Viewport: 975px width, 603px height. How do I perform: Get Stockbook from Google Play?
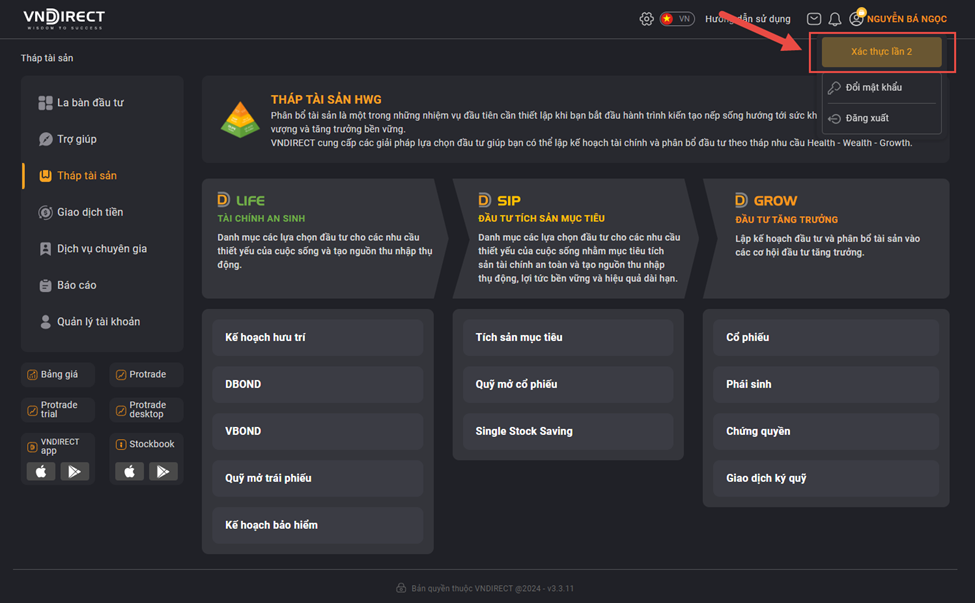(x=163, y=471)
